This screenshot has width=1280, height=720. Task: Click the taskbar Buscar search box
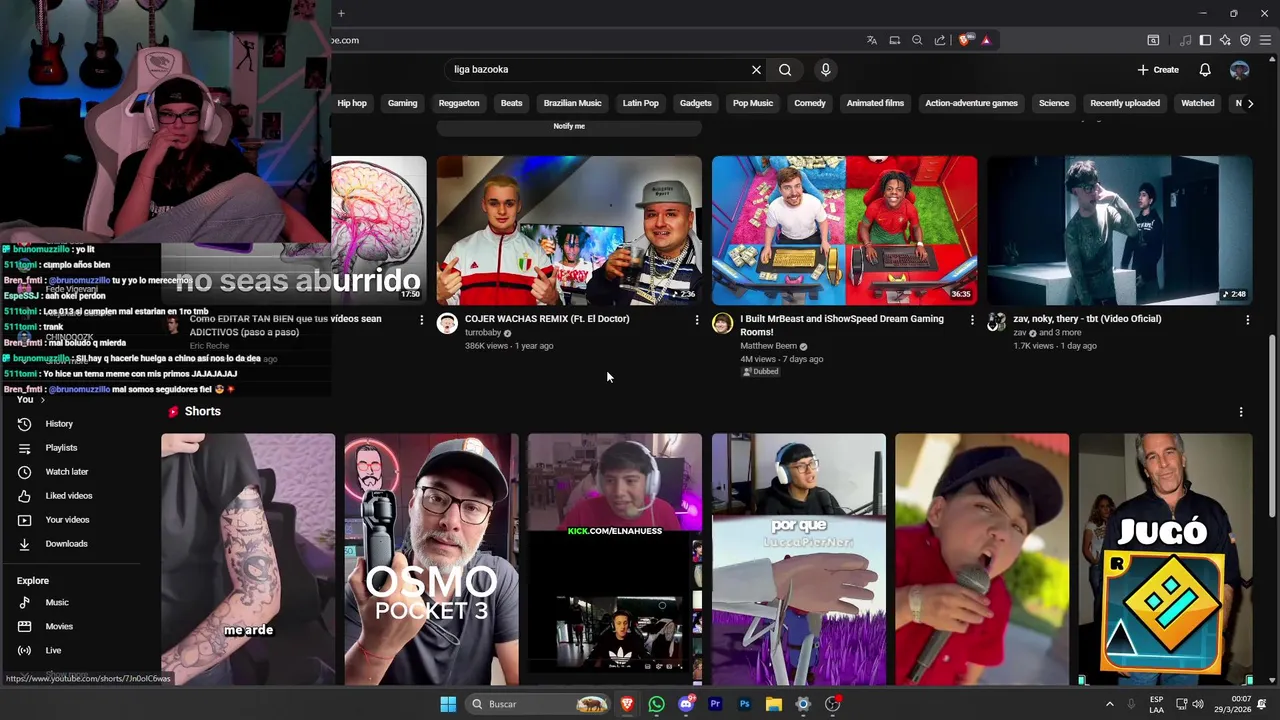538,704
